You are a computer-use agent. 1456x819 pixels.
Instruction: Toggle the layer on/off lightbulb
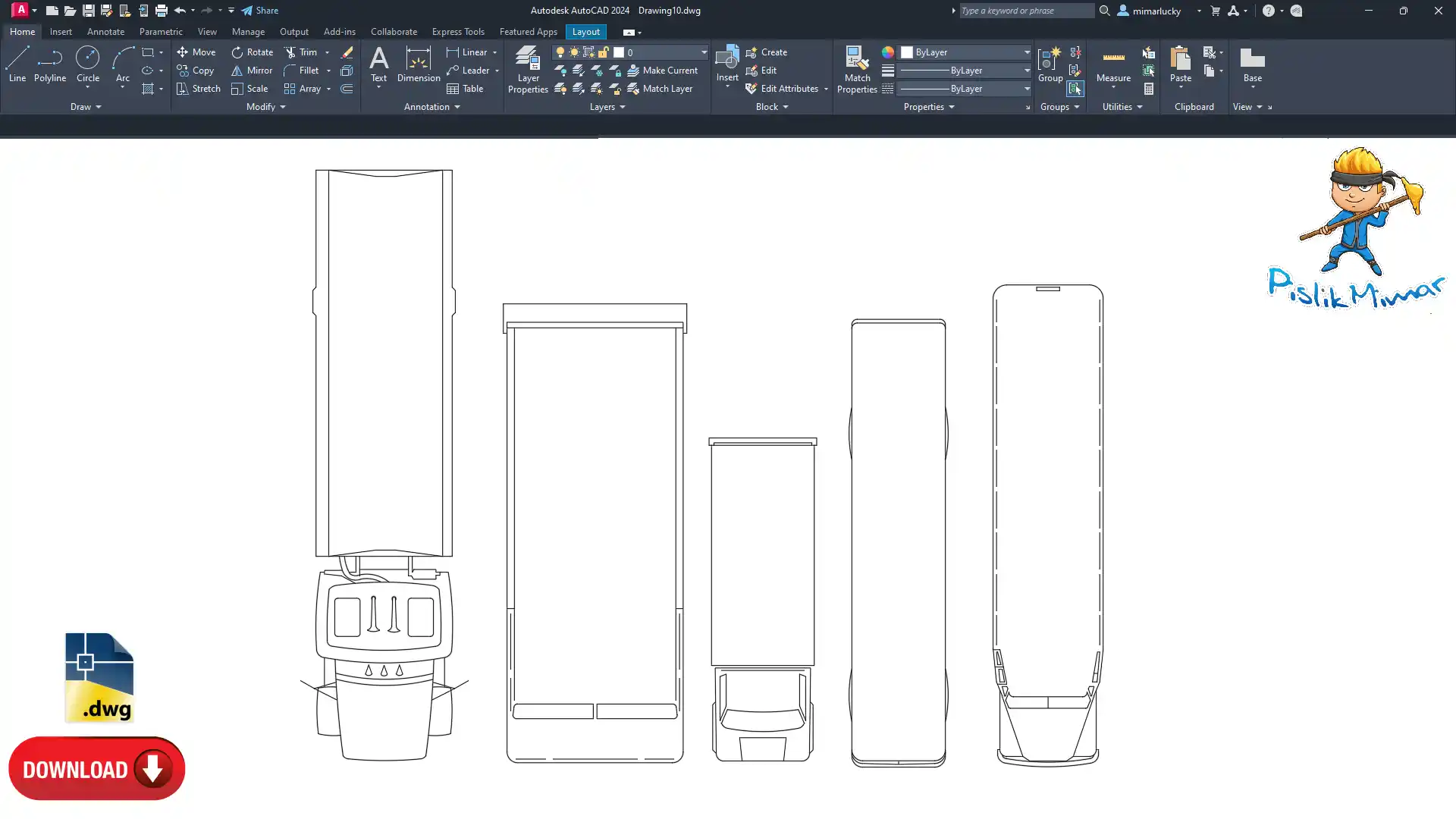pyautogui.click(x=560, y=52)
